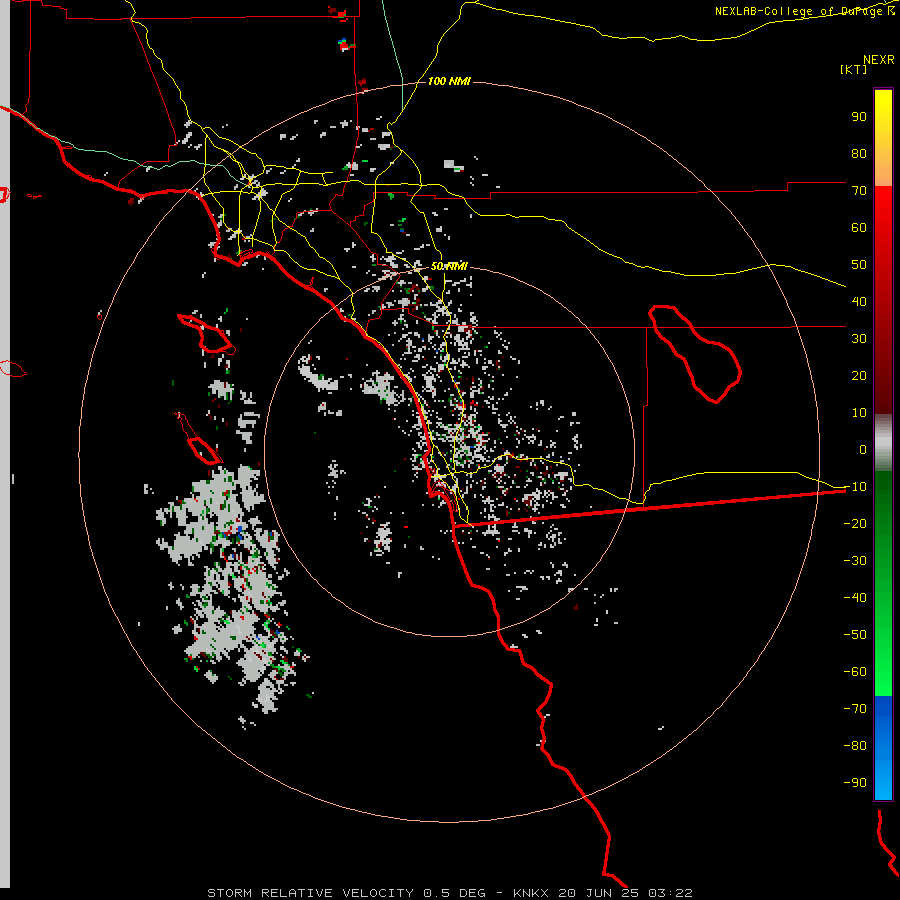Click the positive 70 scale label
The image size is (900, 900).
click(859, 191)
